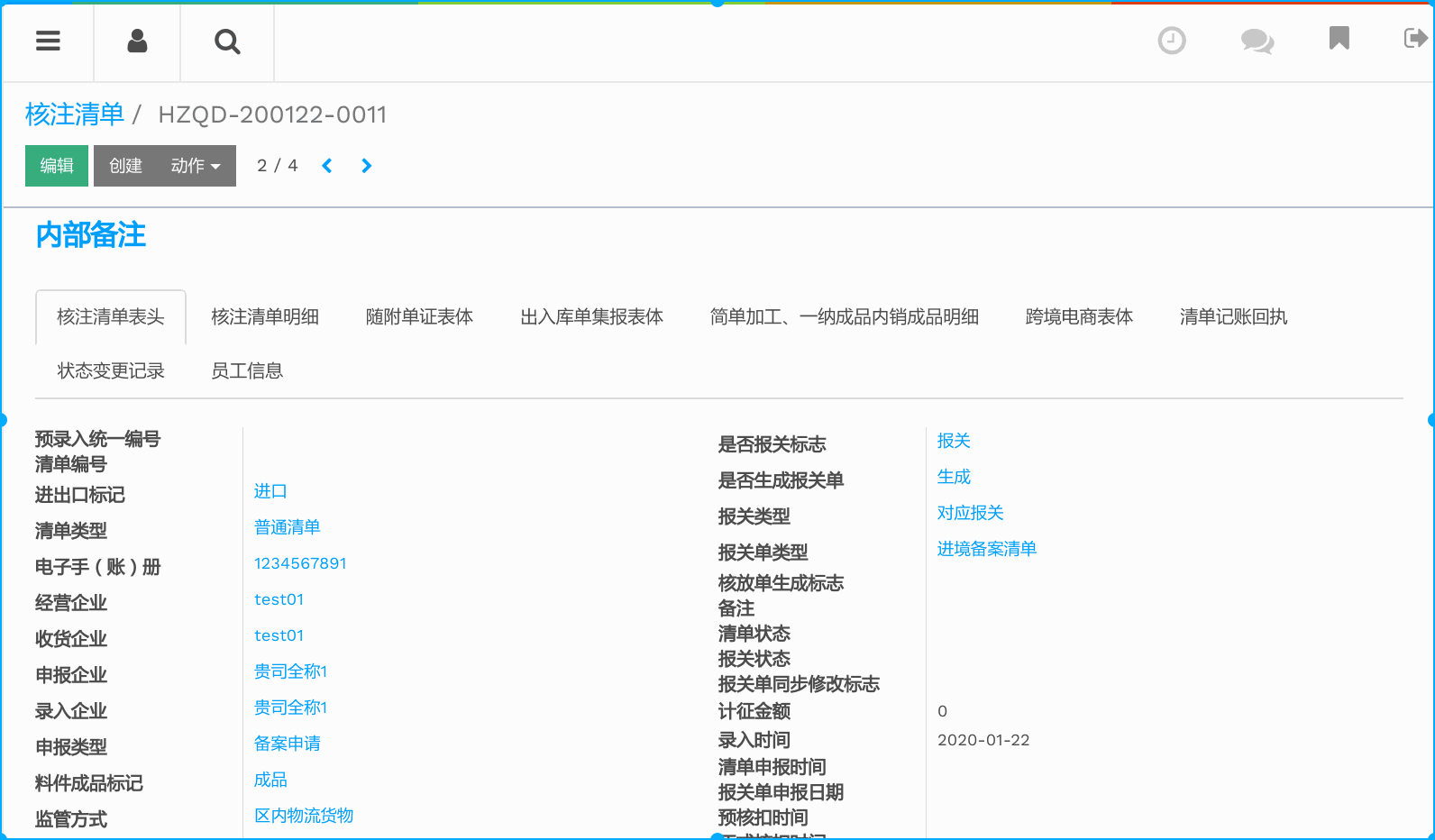Click the 区内物流货物 supervision mode link
The image size is (1435, 840).
click(304, 816)
